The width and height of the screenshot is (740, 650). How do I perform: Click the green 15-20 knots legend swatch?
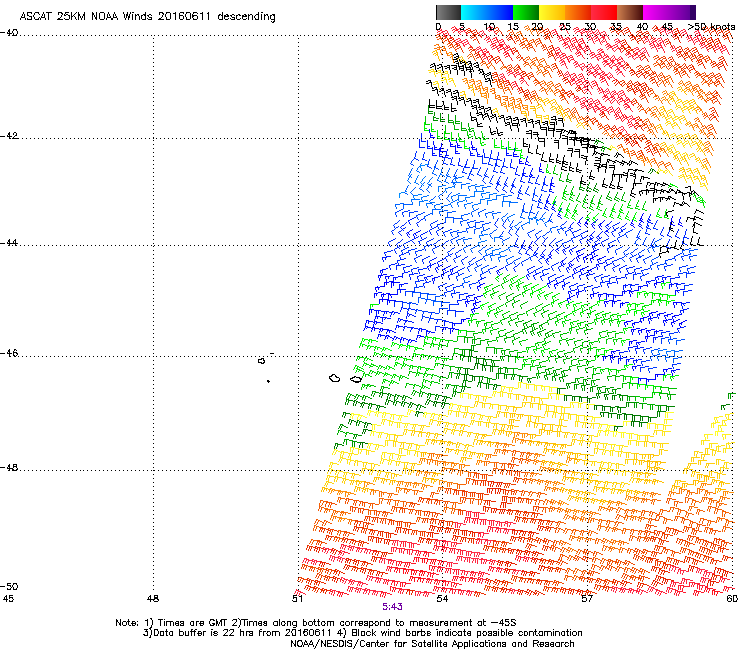(526, 12)
